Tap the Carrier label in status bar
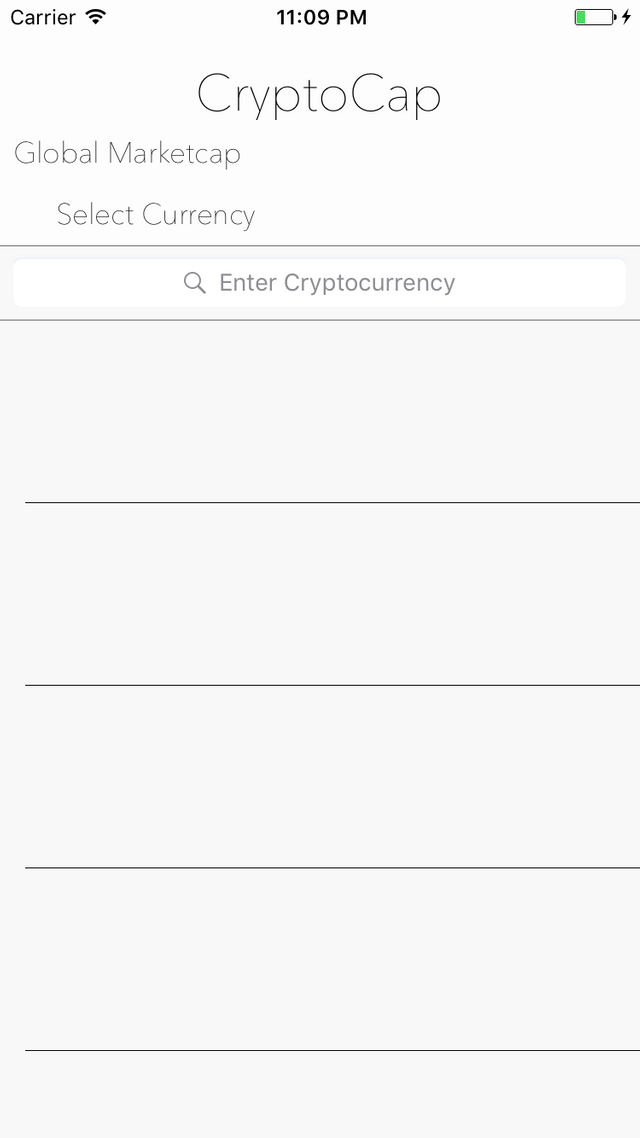This screenshot has height=1138, width=640. coord(43,17)
